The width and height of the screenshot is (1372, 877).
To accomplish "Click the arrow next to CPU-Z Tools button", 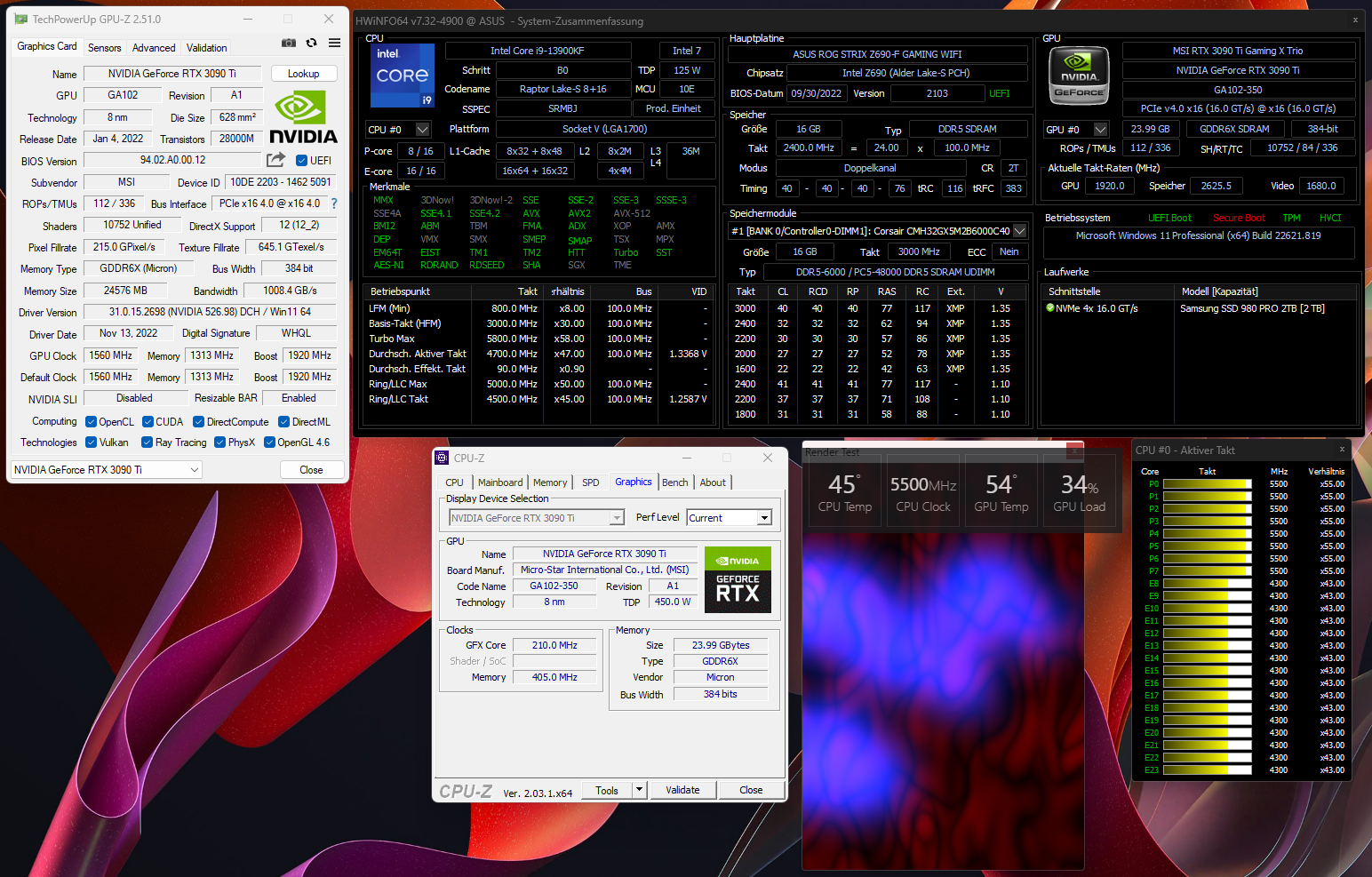I will pyautogui.click(x=638, y=790).
